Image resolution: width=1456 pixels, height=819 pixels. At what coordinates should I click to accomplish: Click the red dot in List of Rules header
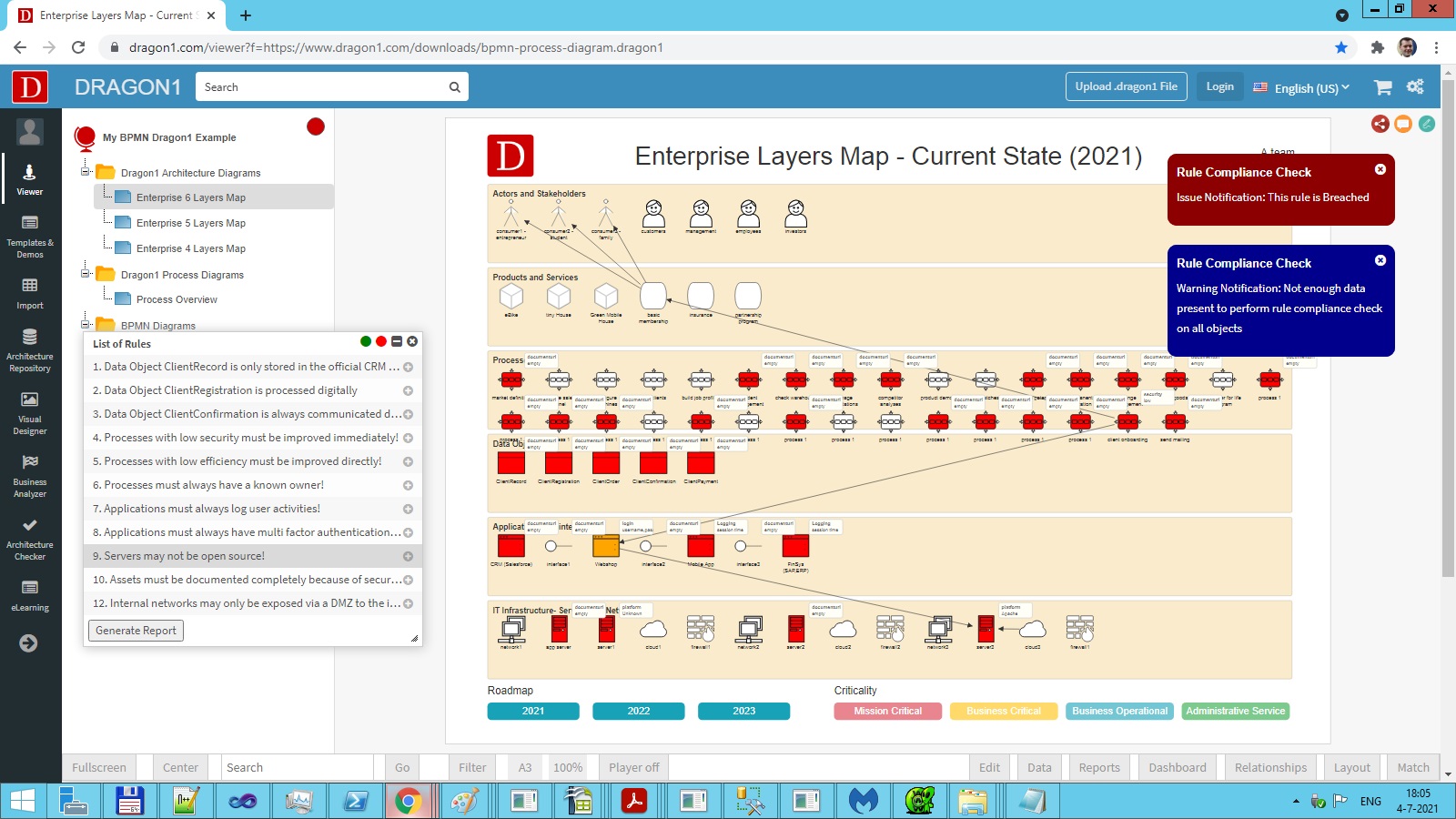[x=381, y=341]
